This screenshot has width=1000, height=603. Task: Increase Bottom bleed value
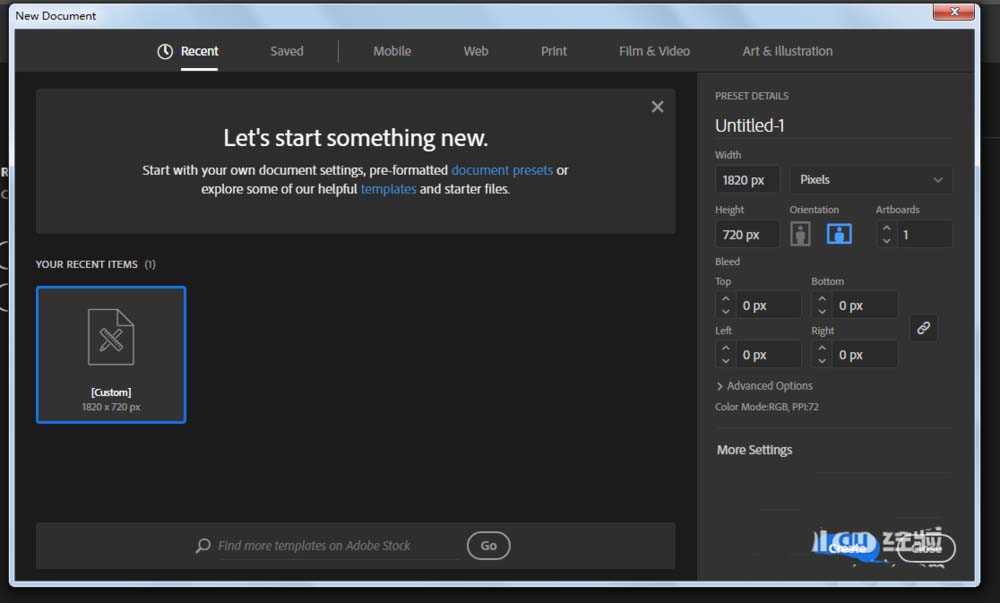822,298
